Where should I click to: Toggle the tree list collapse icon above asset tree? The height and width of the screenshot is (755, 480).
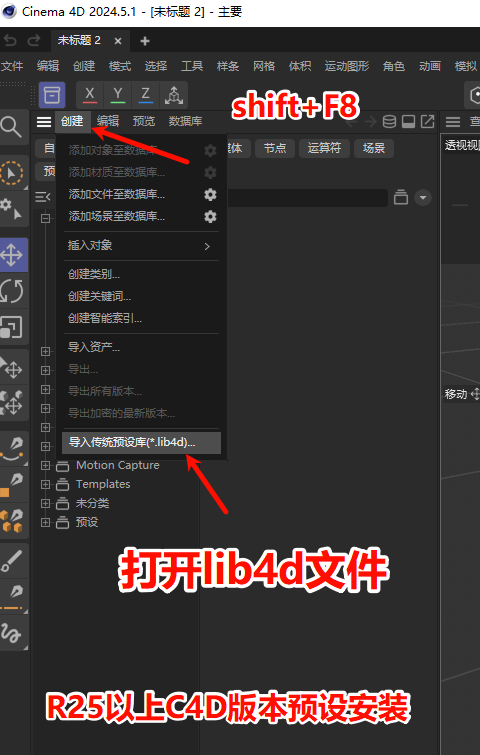click(x=43, y=196)
